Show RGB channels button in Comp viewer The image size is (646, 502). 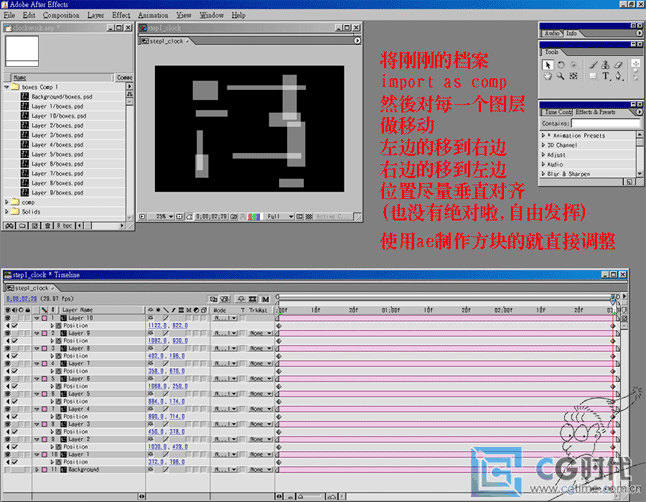255,216
